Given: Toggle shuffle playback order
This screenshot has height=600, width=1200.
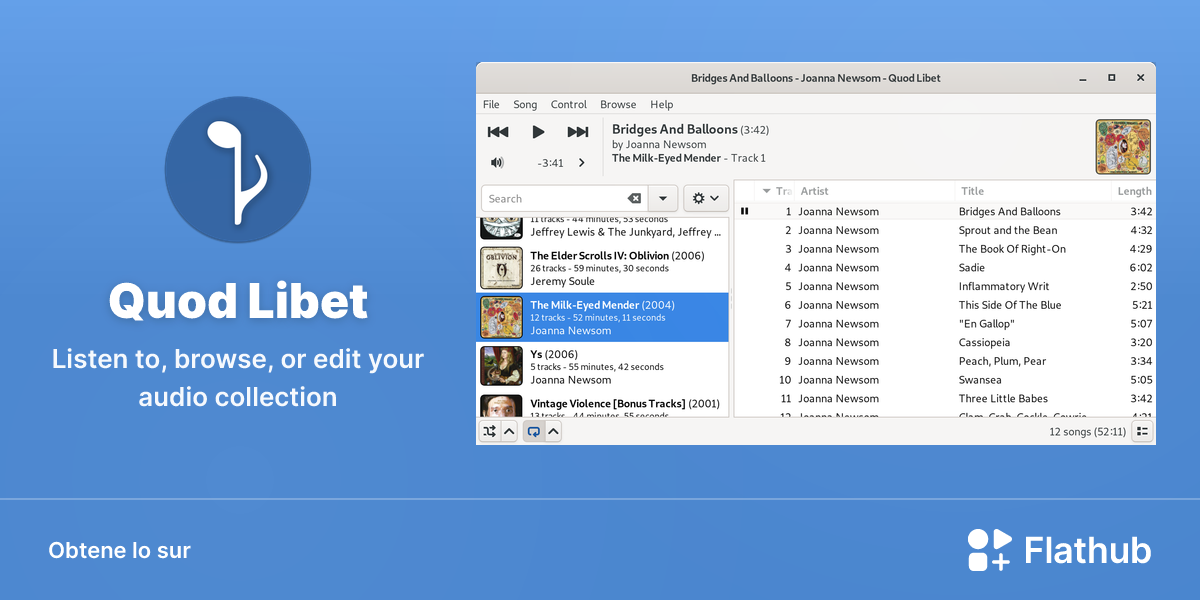Looking at the screenshot, I should (489, 432).
